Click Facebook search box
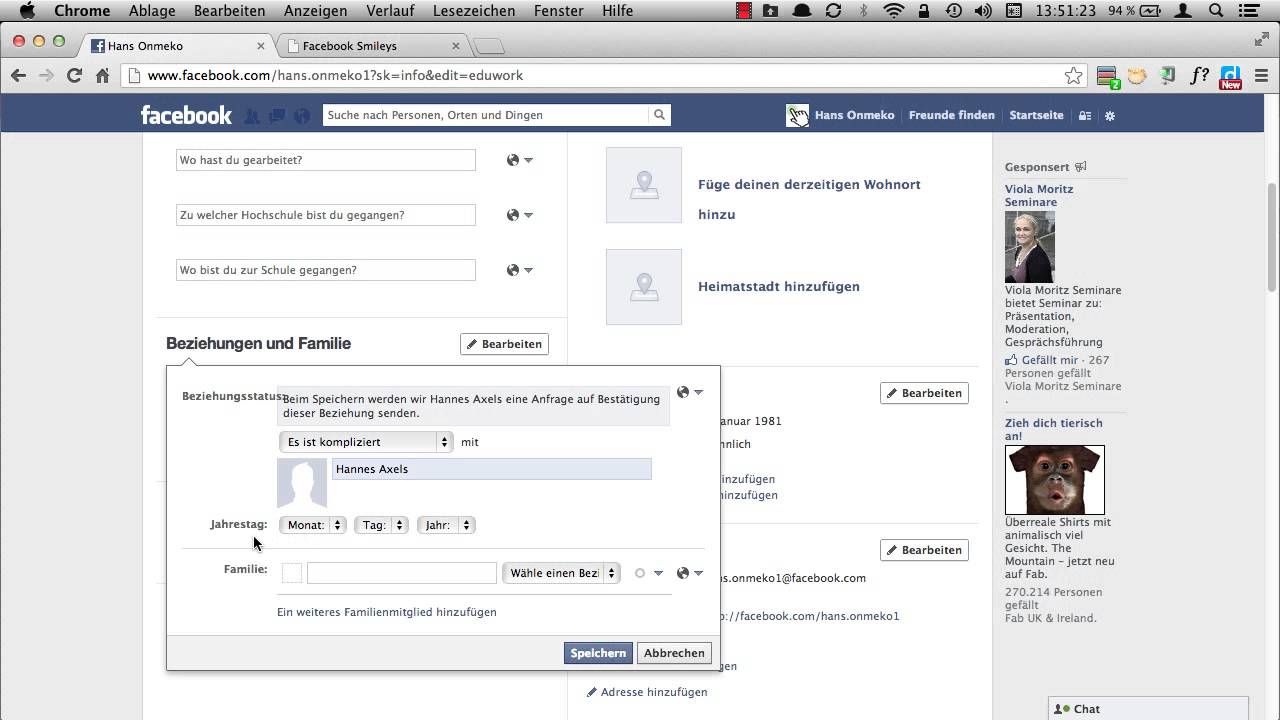This screenshot has height=720, width=1280. 486,115
